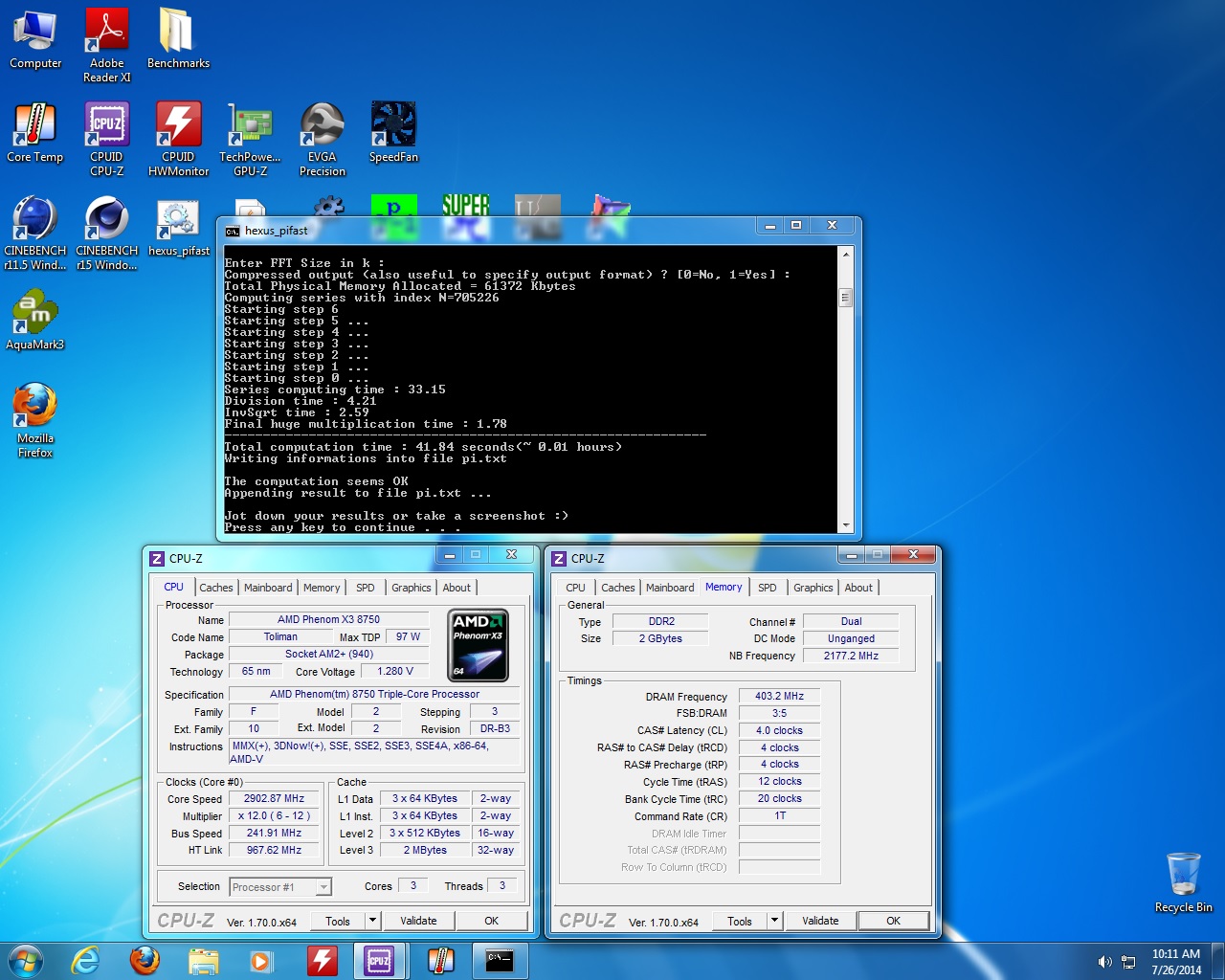The width and height of the screenshot is (1225, 980).
Task: Open hexus_pifast desktop shortcut
Action: click(178, 227)
